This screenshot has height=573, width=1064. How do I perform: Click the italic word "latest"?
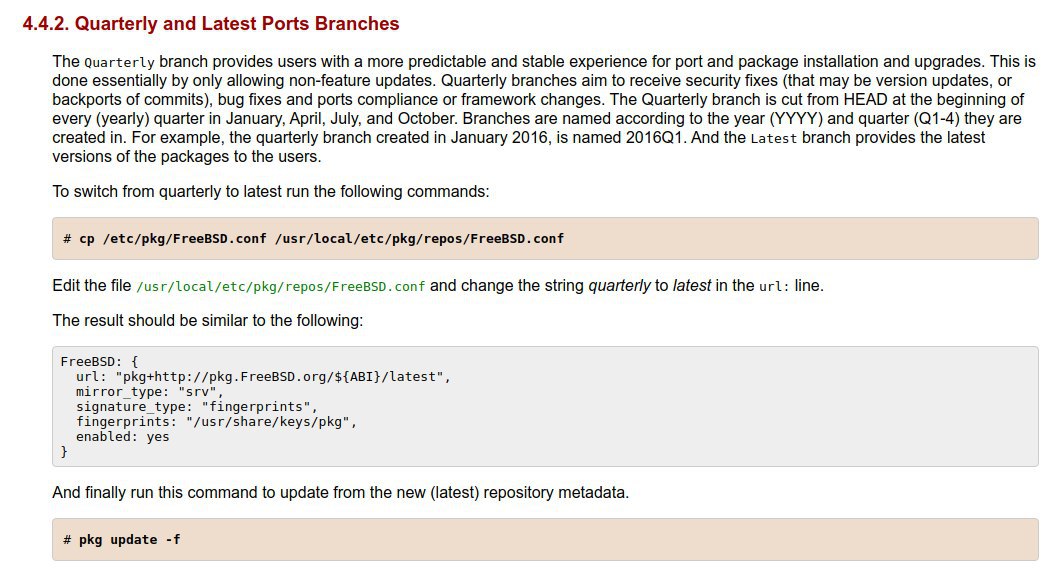click(x=692, y=286)
